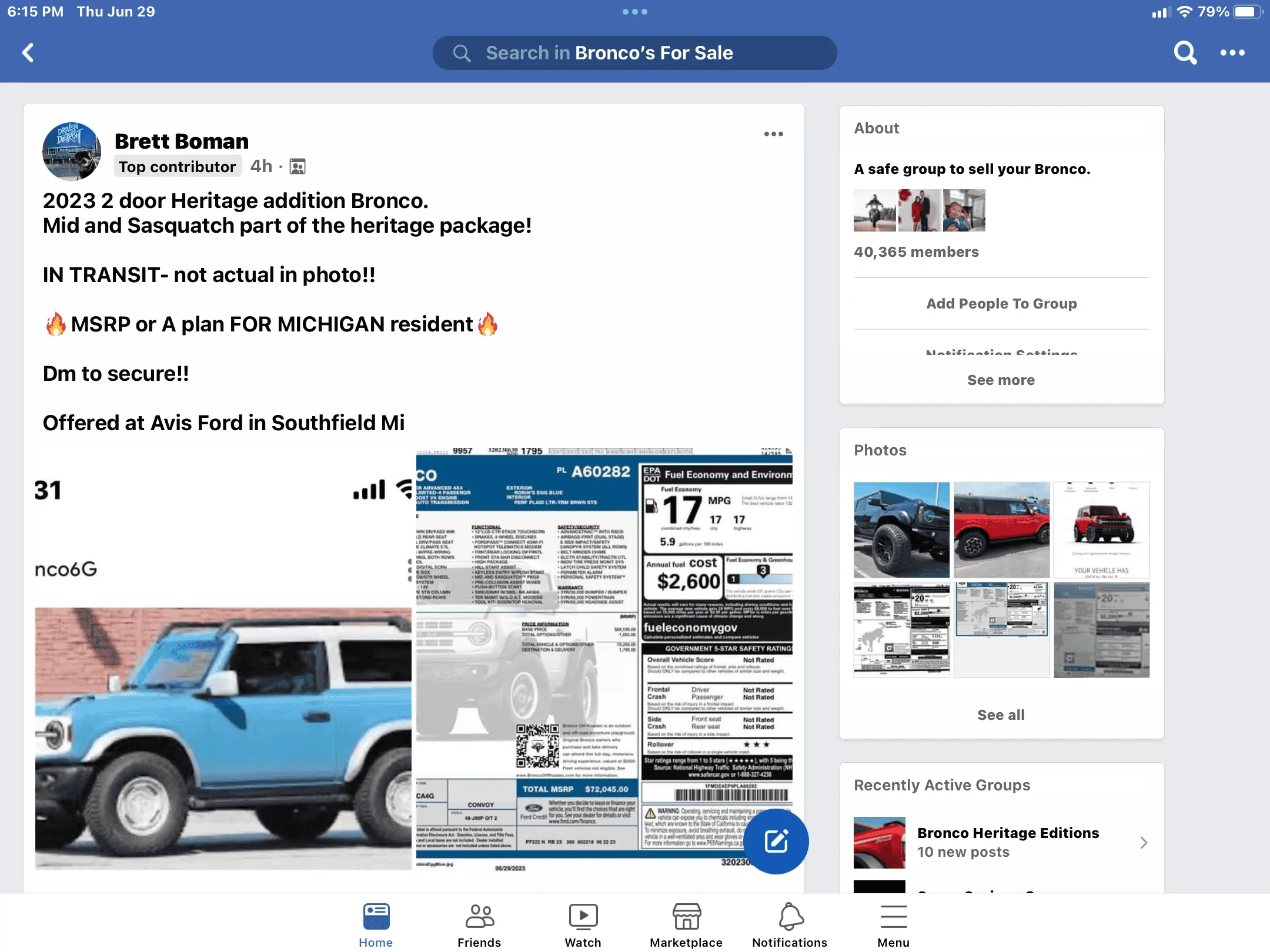Open Bronco Heritage Editions group
The width and height of the screenshot is (1270, 952).
(x=1001, y=843)
